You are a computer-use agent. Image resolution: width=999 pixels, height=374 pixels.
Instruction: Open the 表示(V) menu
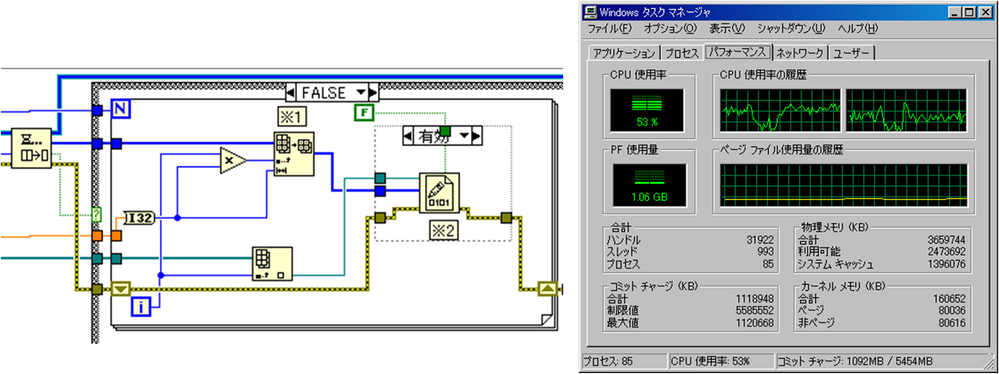(727, 29)
